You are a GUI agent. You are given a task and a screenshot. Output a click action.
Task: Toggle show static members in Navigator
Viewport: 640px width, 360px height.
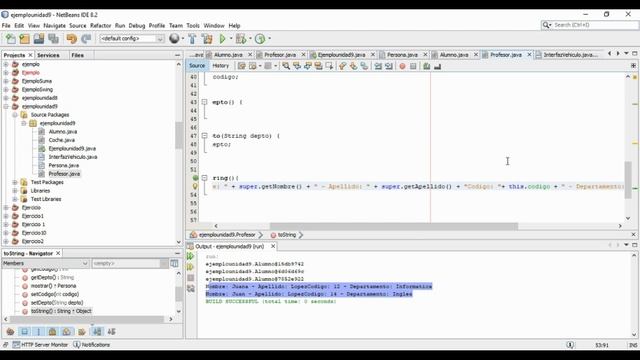pyautogui.click(x=38, y=331)
